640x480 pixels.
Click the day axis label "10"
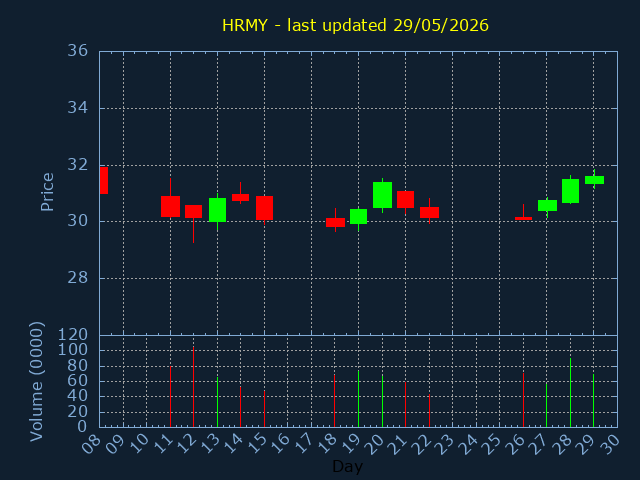tap(138, 444)
